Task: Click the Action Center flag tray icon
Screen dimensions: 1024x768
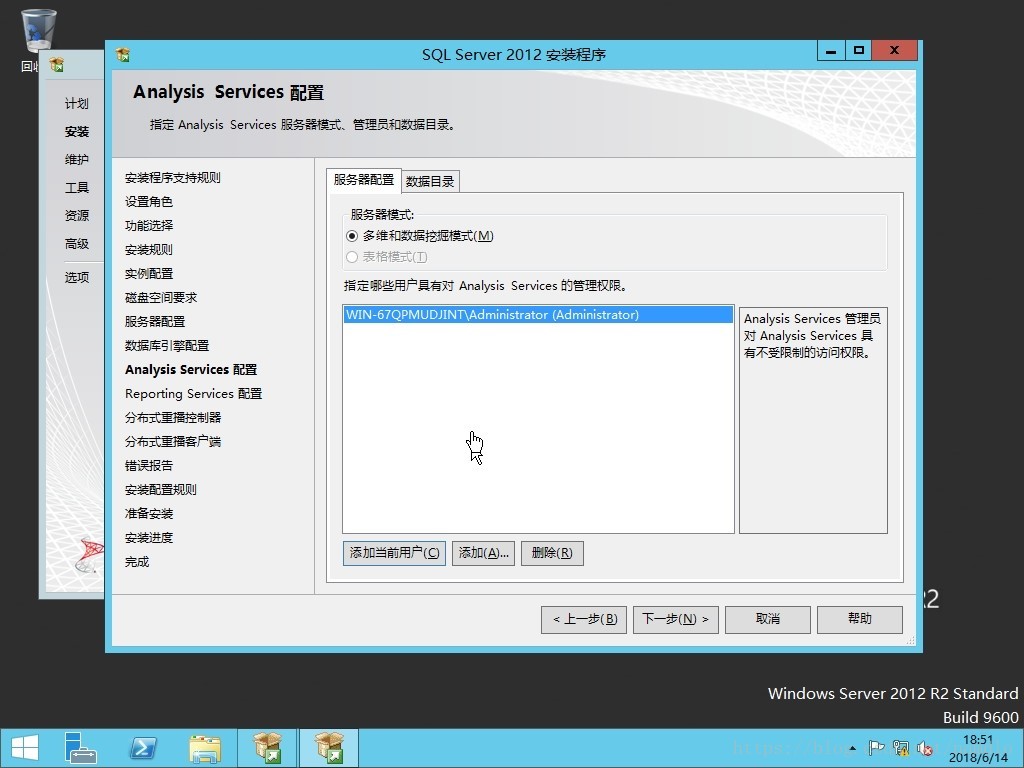Action: tap(876, 748)
